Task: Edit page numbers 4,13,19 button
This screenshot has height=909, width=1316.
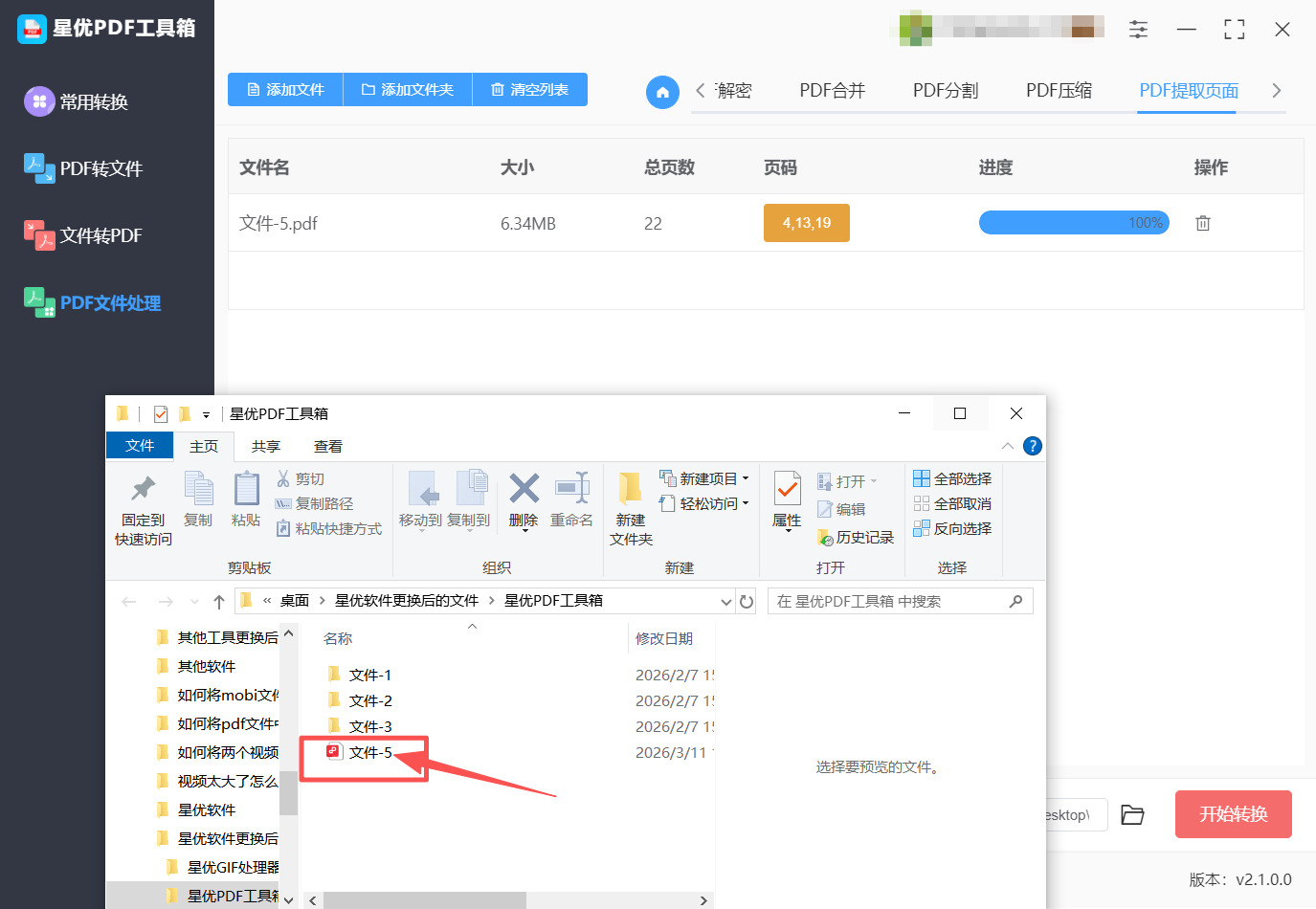Action: coord(807,223)
